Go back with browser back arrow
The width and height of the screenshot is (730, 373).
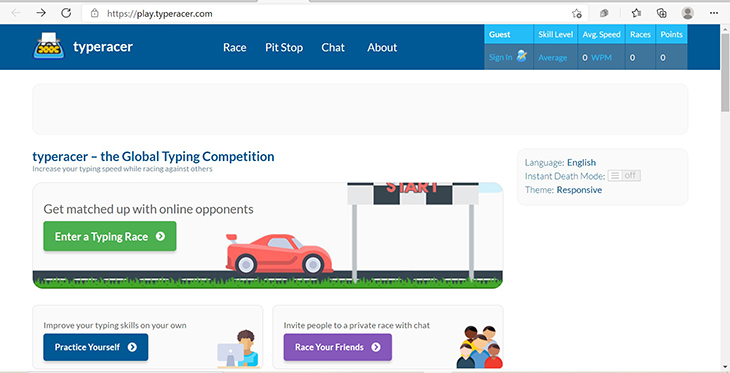(16, 13)
